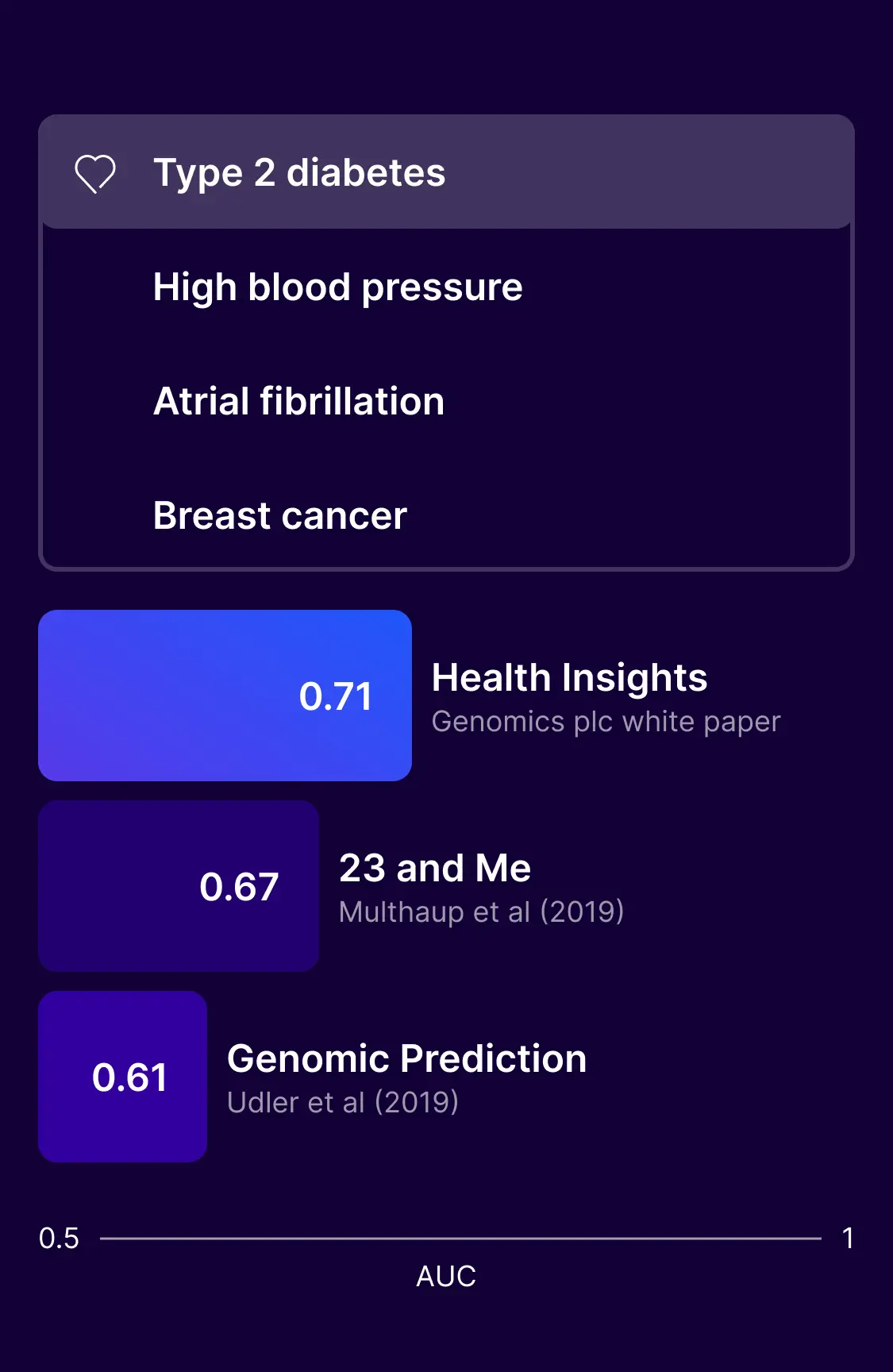Screen dimensions: 893x1372
Task: Open the Genomics plc white paper reference
Action: 606,722
